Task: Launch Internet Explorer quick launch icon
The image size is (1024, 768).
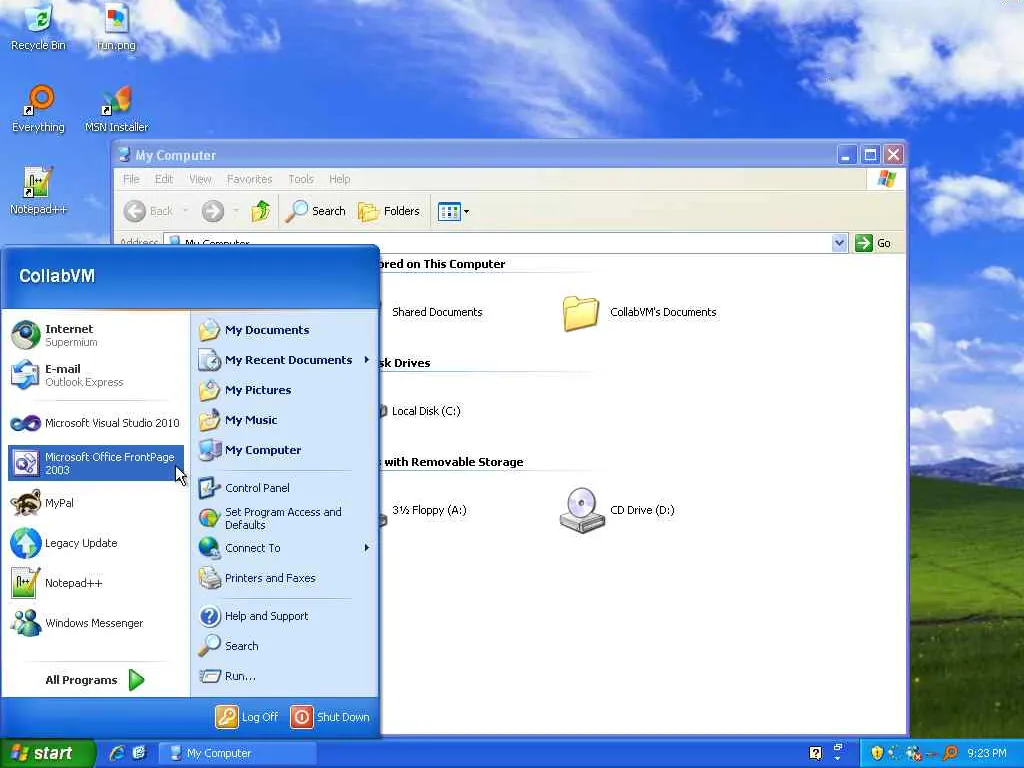Action: tap(117, 753)
